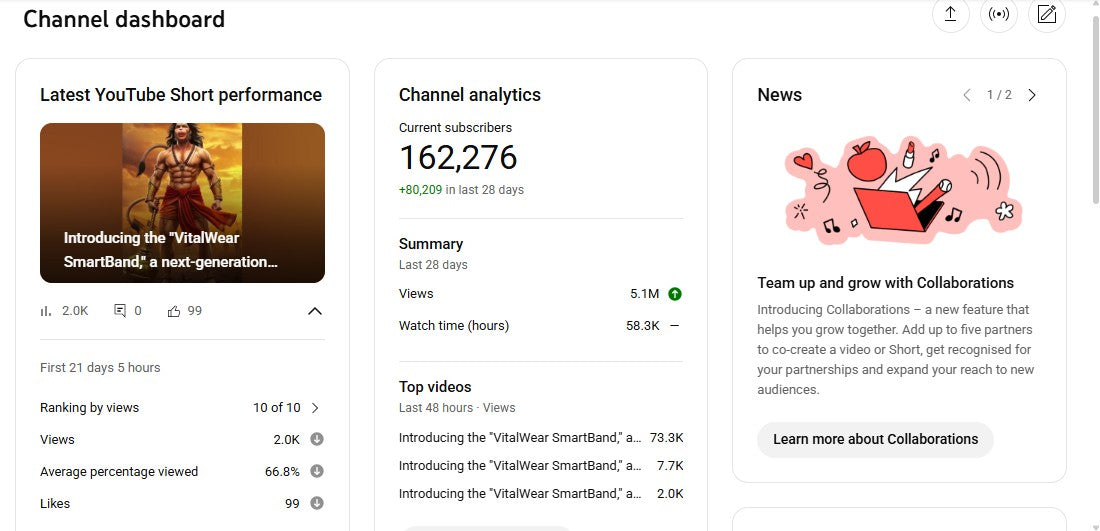Click the down arrow icon beside Likes 99

click(316, 503)
